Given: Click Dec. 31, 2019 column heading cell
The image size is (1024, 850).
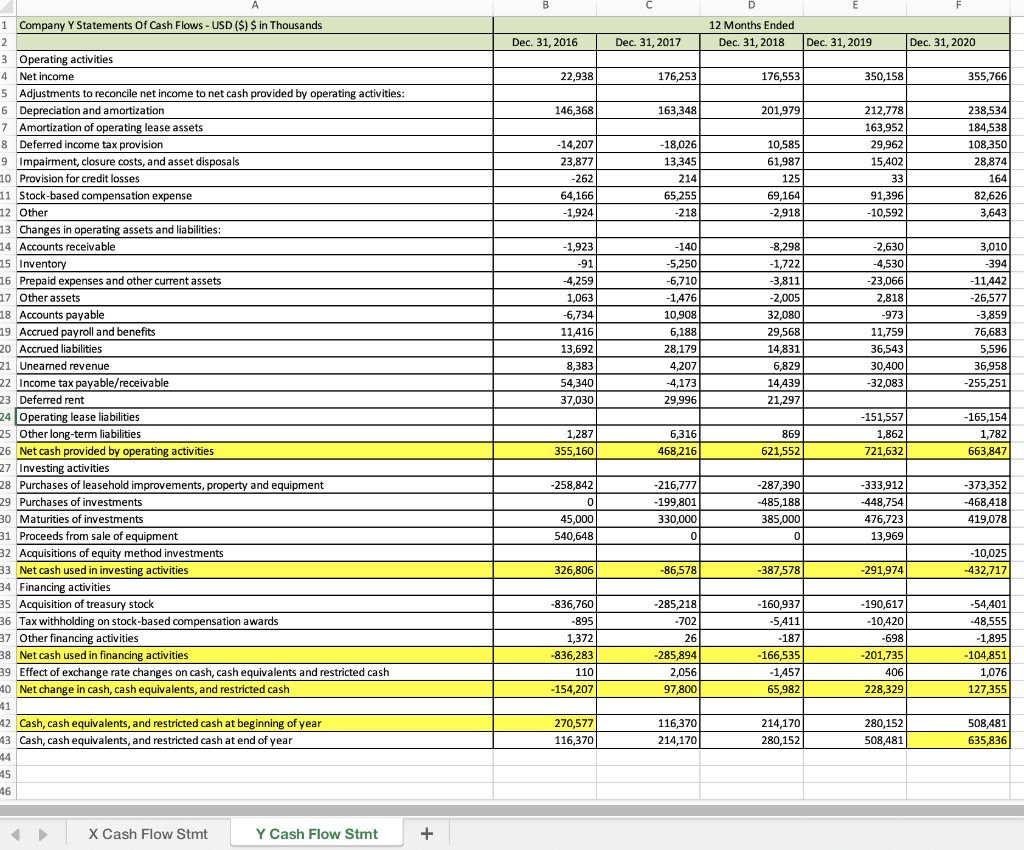Looking at the screenshot, I should pyautogui.click(x=855, y=42).
